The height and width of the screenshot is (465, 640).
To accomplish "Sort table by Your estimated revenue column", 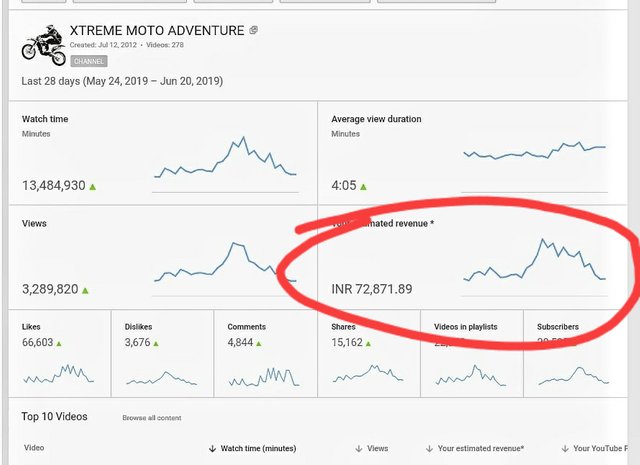I will pyautogui.click(x=475, y=448).
